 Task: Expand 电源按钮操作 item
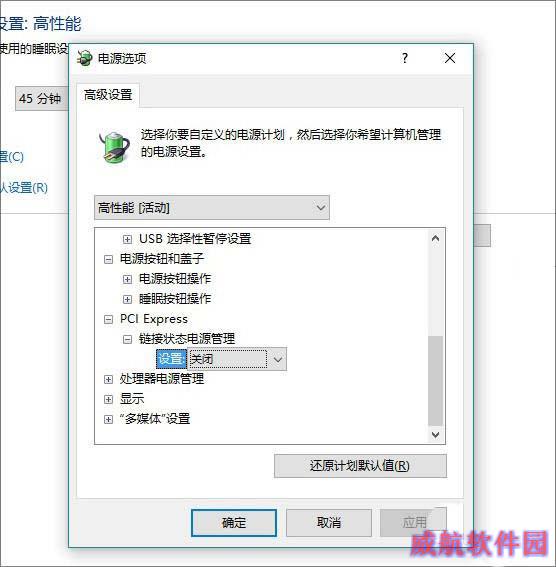[x=127, y=279]
